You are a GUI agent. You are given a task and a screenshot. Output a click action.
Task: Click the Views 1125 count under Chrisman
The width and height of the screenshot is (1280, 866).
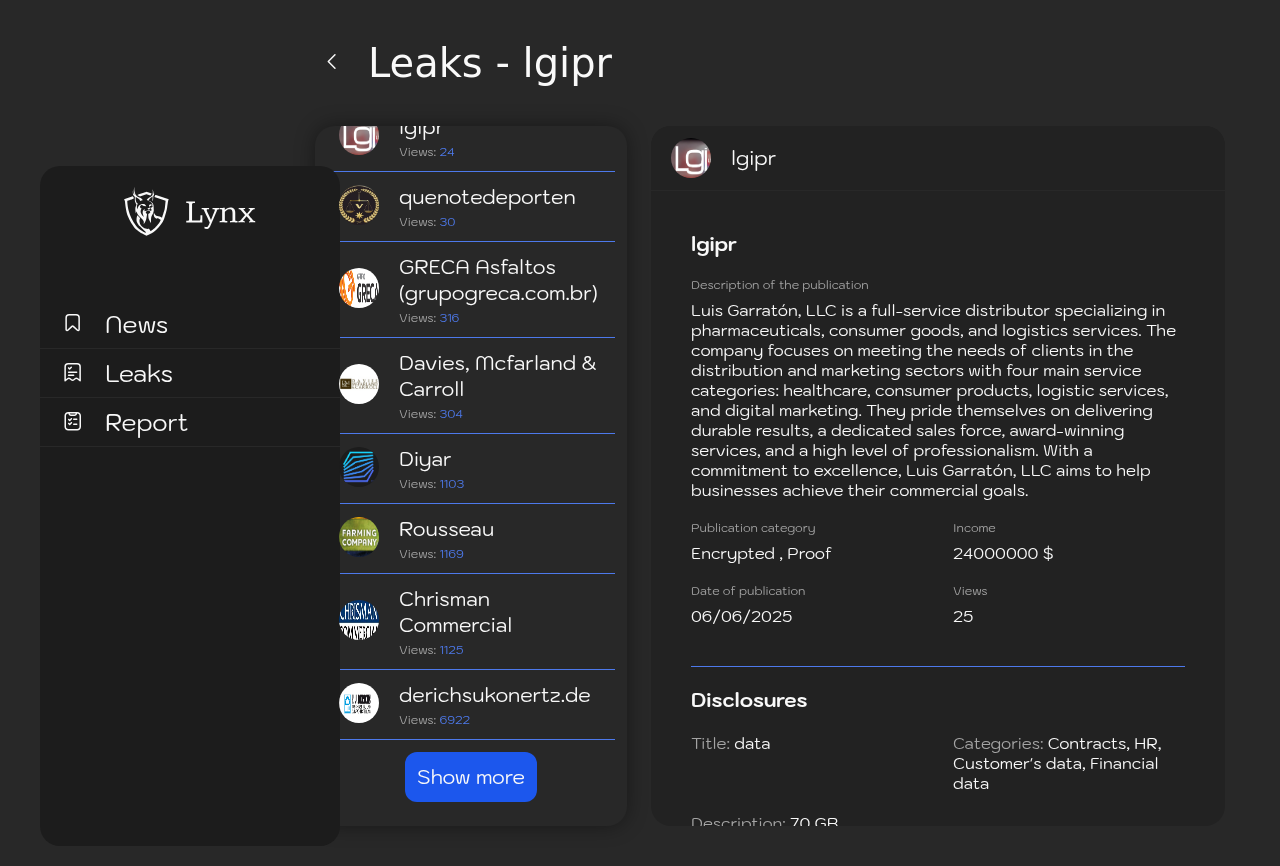tap(431, 650)
